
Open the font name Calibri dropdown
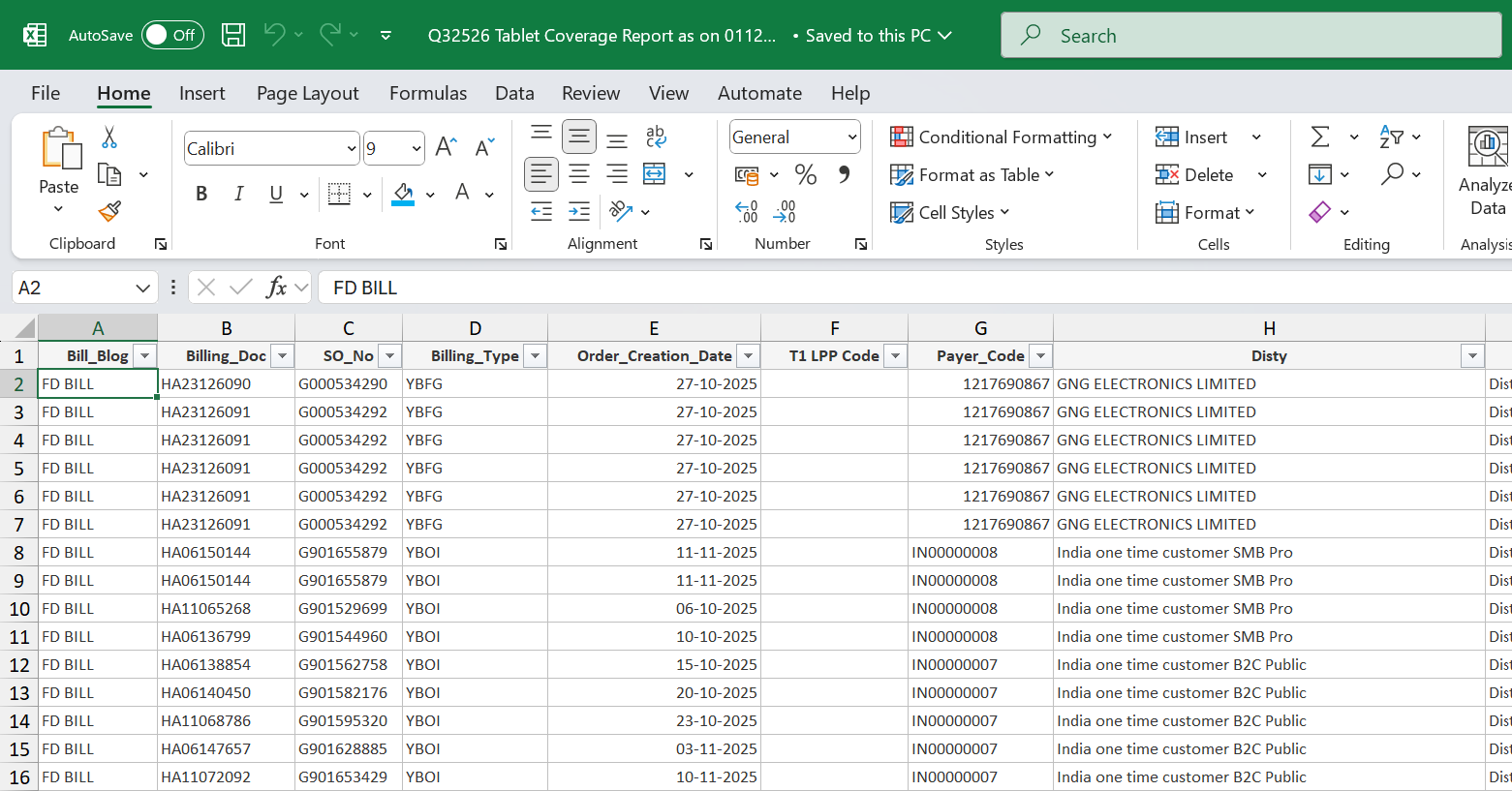pos(351,149)
